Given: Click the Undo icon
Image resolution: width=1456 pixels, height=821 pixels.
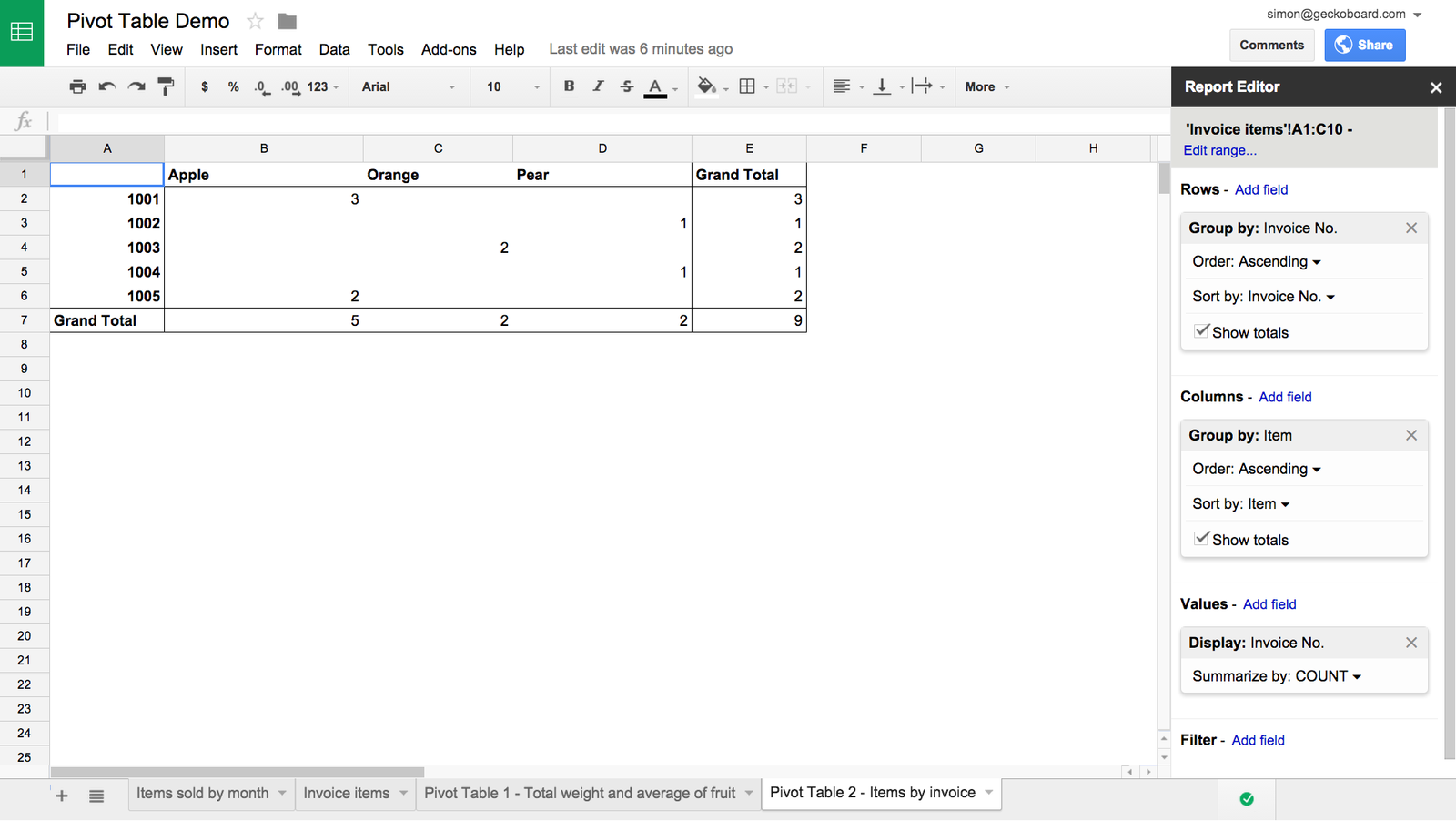Looking at the screenshot, I should tap(106, 86).
